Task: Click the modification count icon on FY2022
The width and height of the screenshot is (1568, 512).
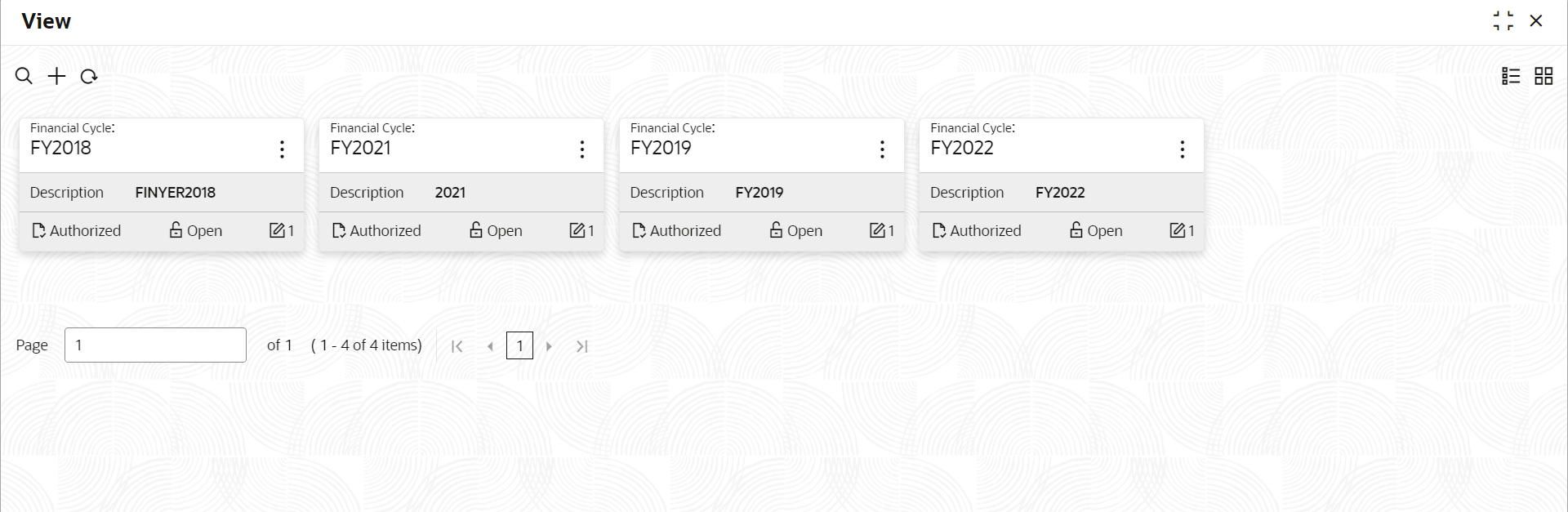Action: coord(1177,230)
